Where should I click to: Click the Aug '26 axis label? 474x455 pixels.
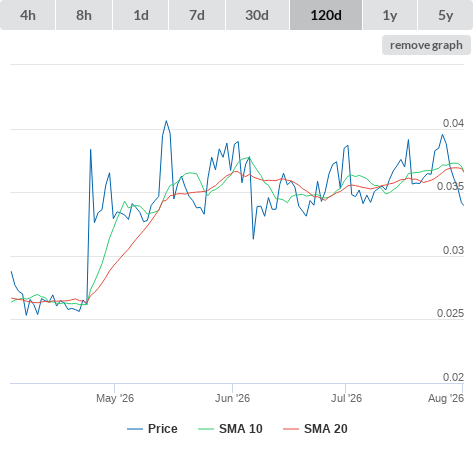446,398
